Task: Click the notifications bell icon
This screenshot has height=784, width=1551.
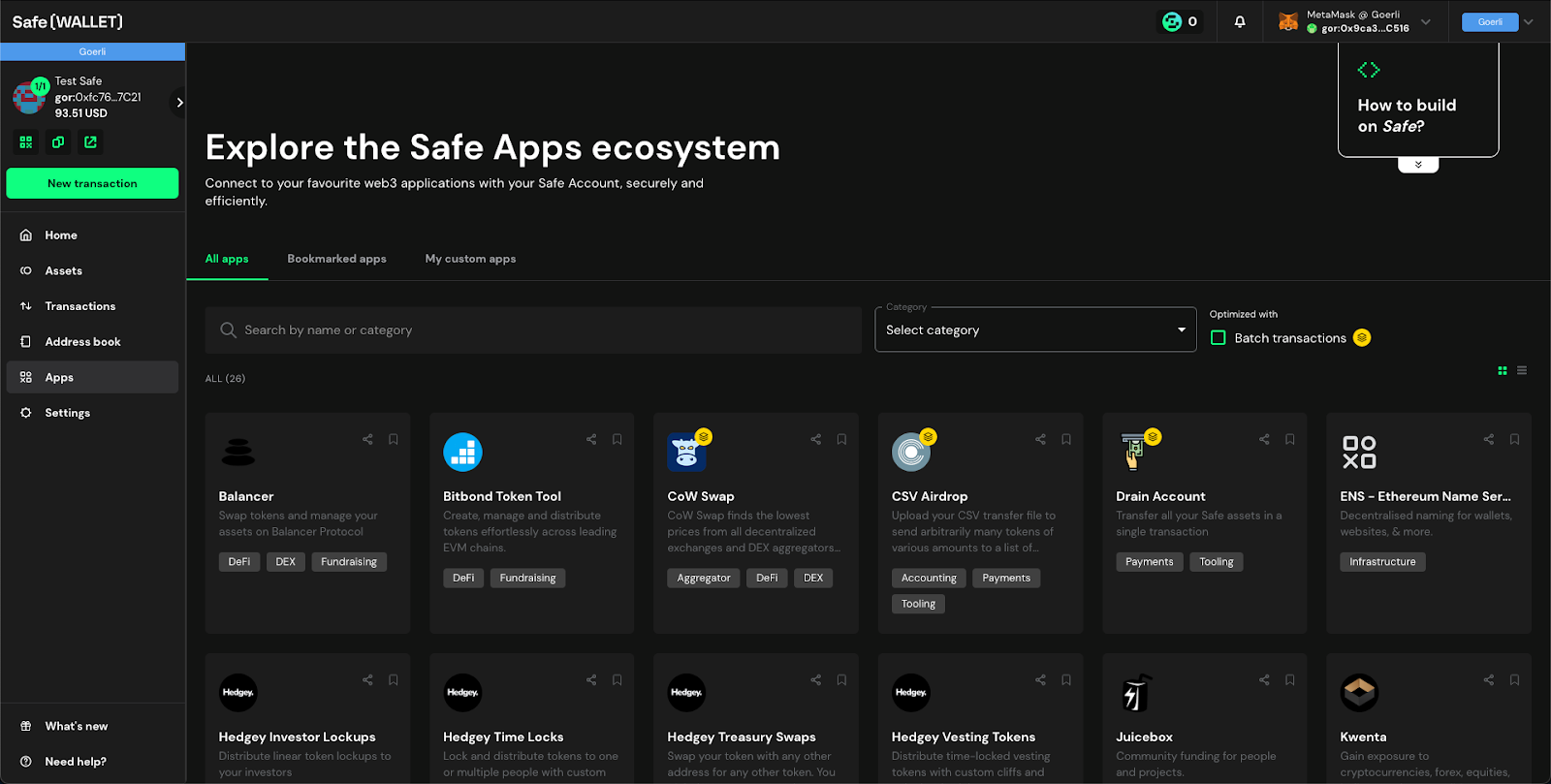Action: [1240, 21]
